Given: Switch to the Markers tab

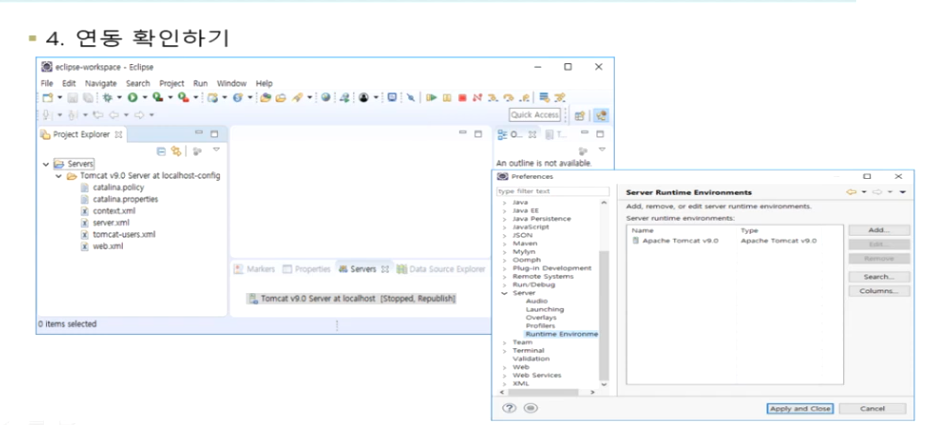Looking at the screenshot, I should (x=254, y=269).
